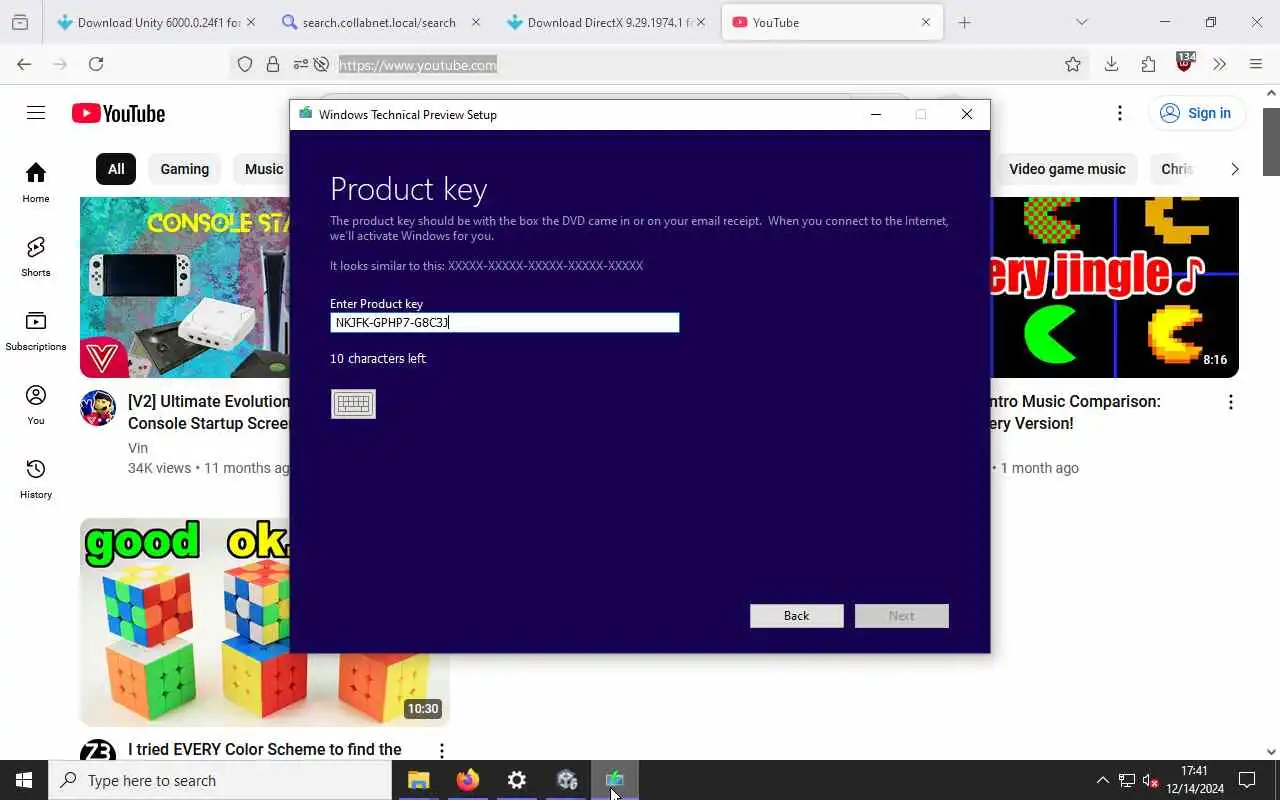The image size is (1280, 800).
Task: Click the Back button in Setup
Action: tap(796, 616)
